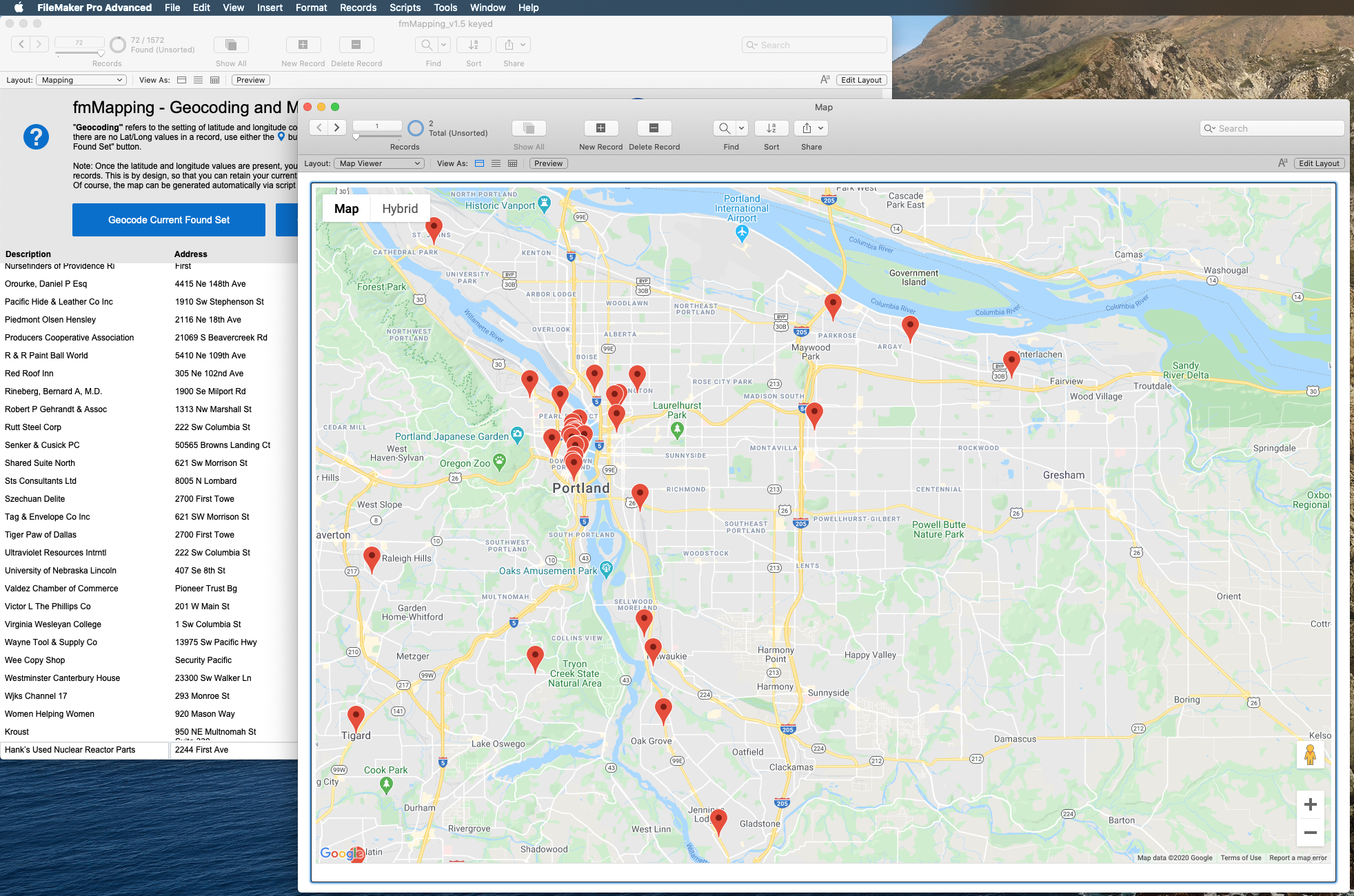
Task: Open the Mapping layout dropdown
Action: click(x=81, y=81)
